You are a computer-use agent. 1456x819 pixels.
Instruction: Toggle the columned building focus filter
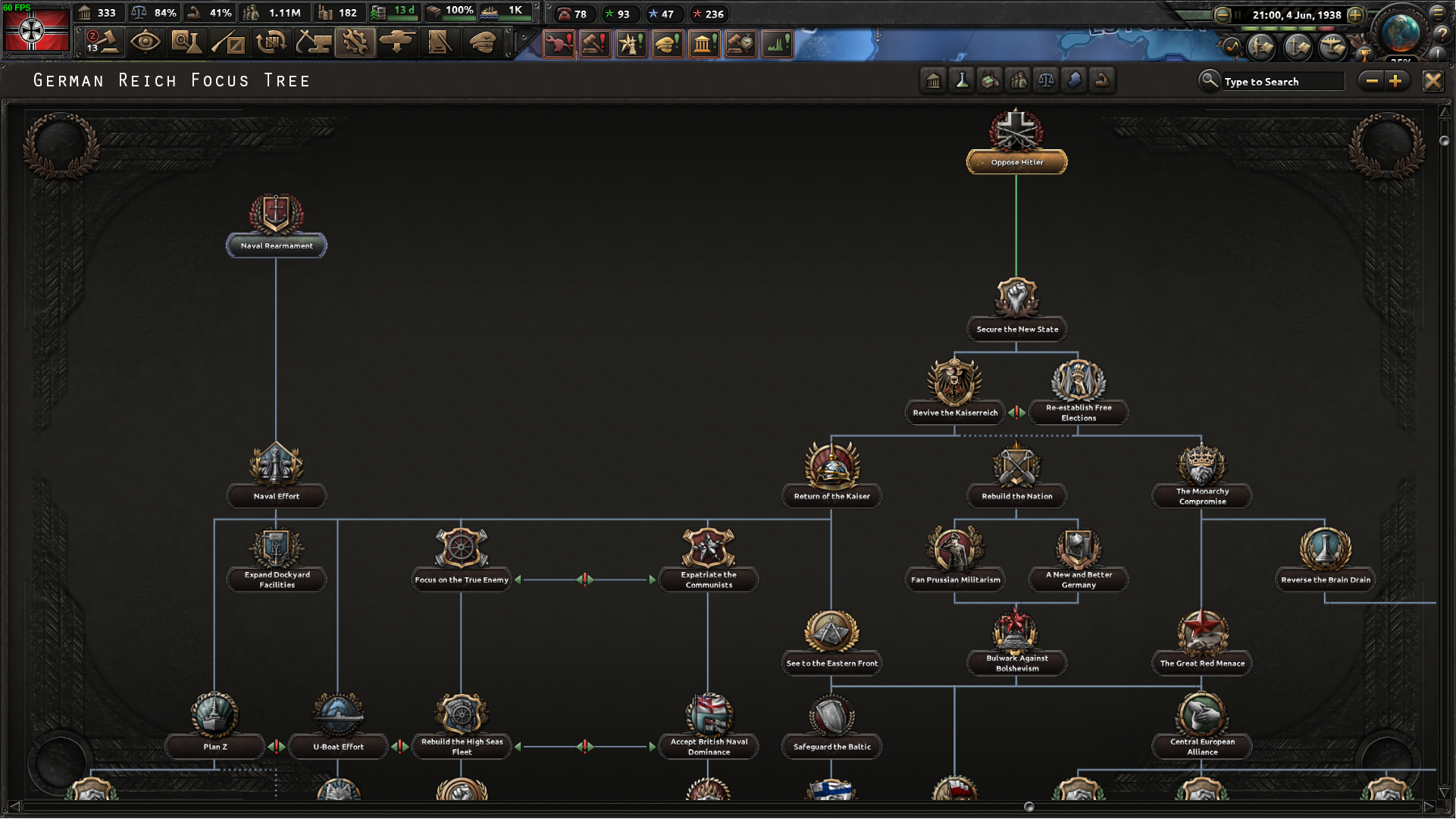932,80
